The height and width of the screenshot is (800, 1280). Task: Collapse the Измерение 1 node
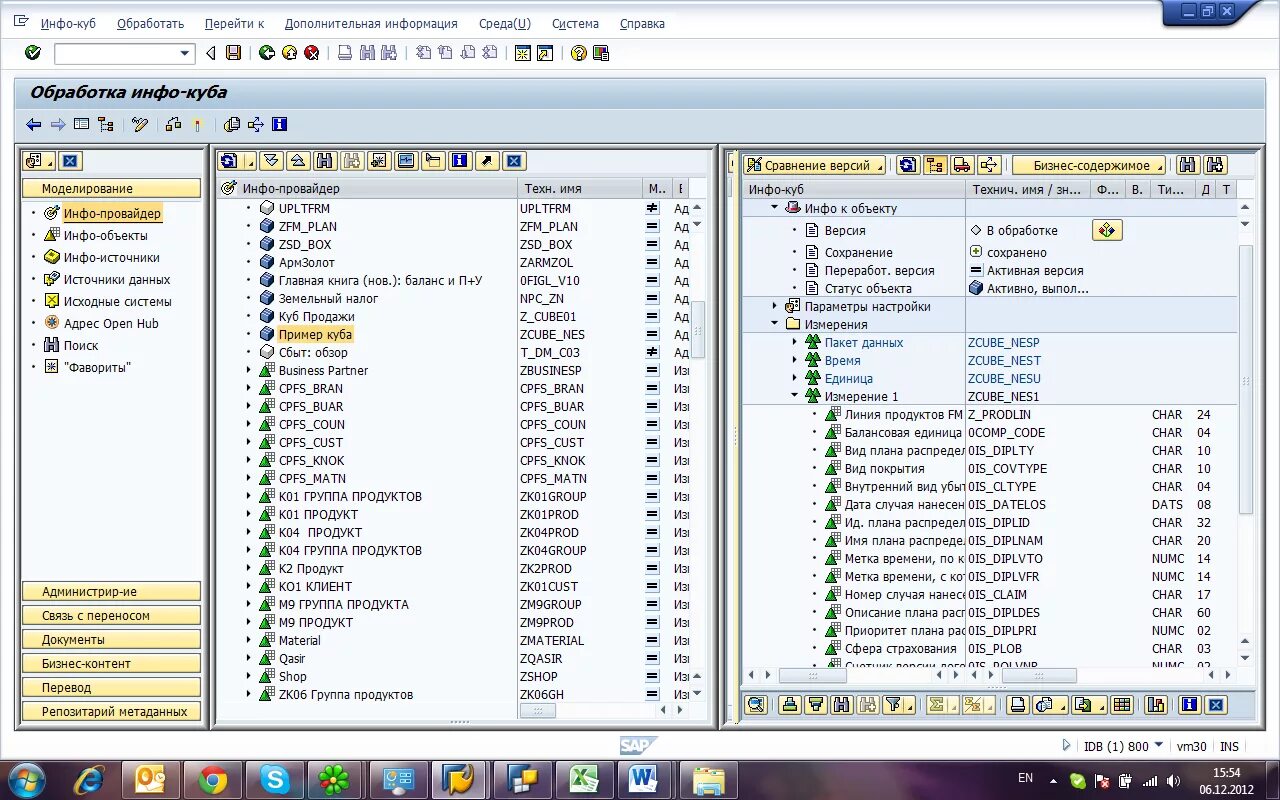795,396
